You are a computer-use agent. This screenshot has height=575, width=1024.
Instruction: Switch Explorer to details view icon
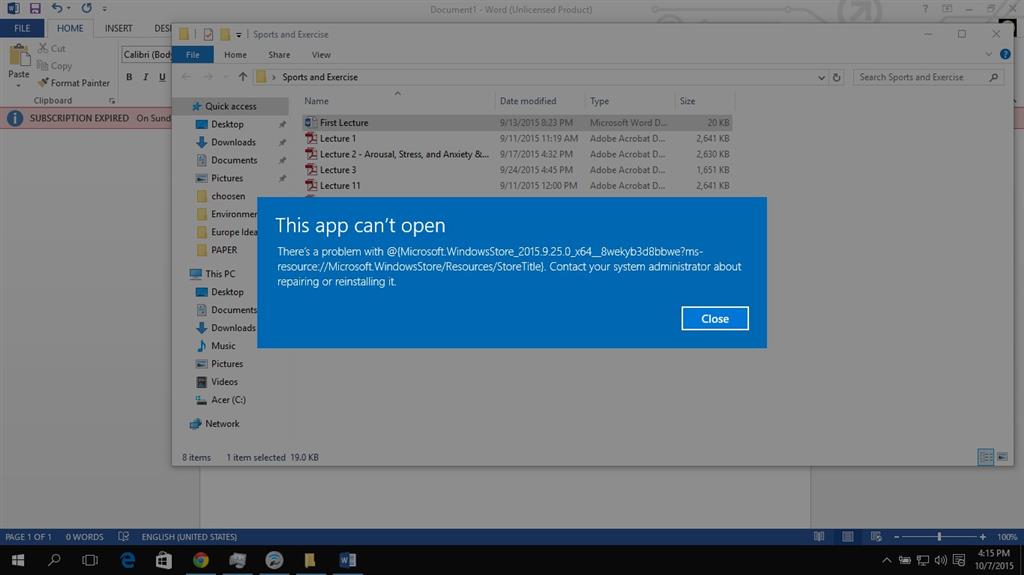pos(985,457)
